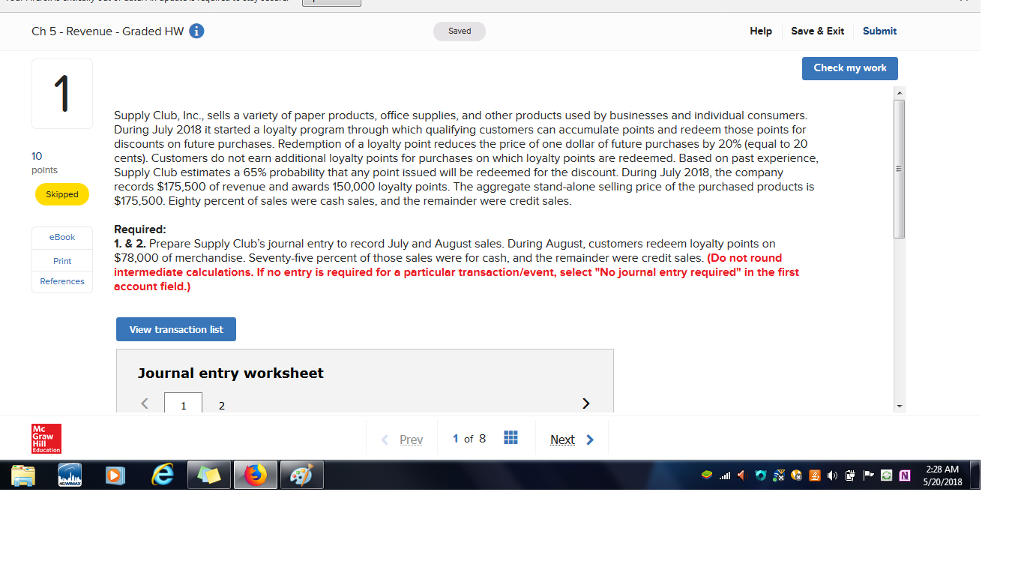Launch media player icon in taskbar
Screen dimensions: 1024x576
click(x=115, y=475)
